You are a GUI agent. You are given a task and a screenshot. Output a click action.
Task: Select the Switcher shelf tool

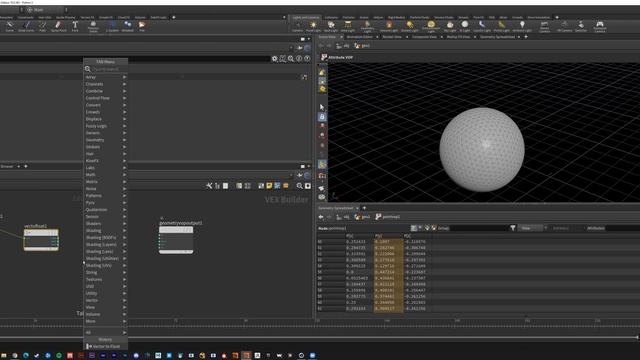[x=581, y=27]
